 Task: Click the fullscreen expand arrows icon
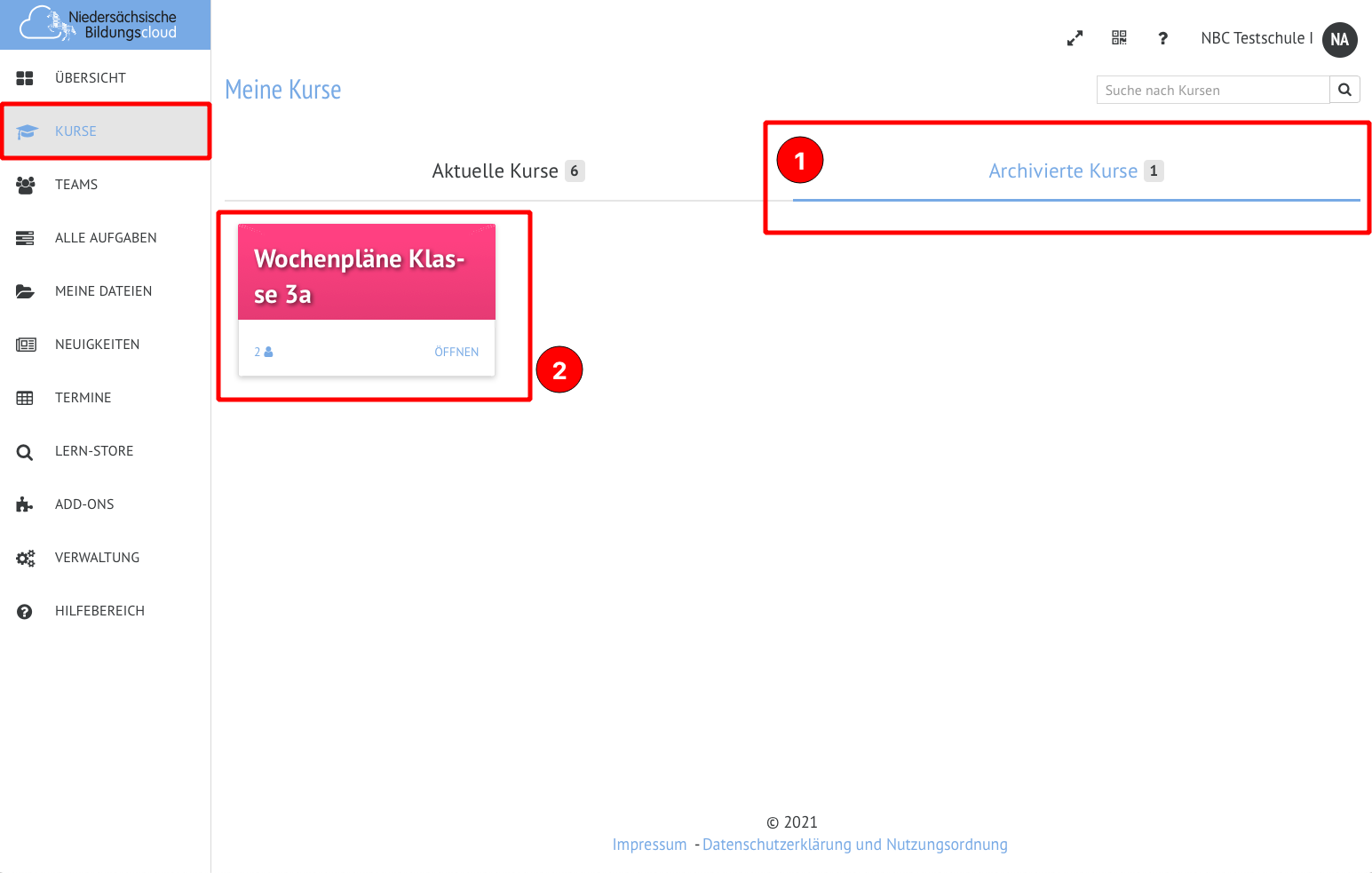(x=1075, y=38)
